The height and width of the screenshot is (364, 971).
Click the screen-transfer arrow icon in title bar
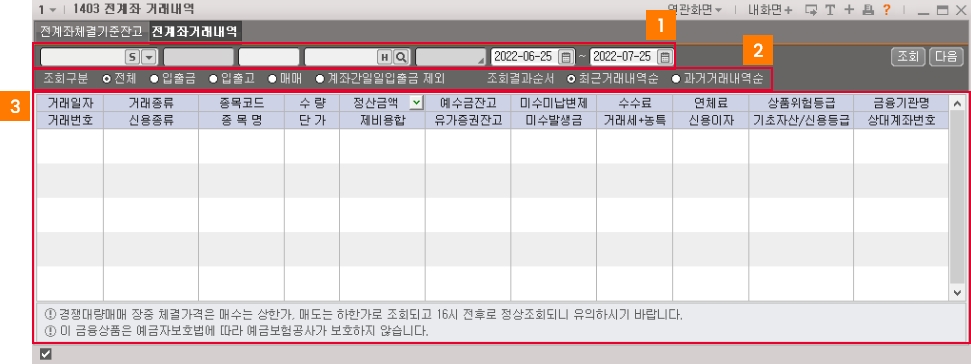811,9
